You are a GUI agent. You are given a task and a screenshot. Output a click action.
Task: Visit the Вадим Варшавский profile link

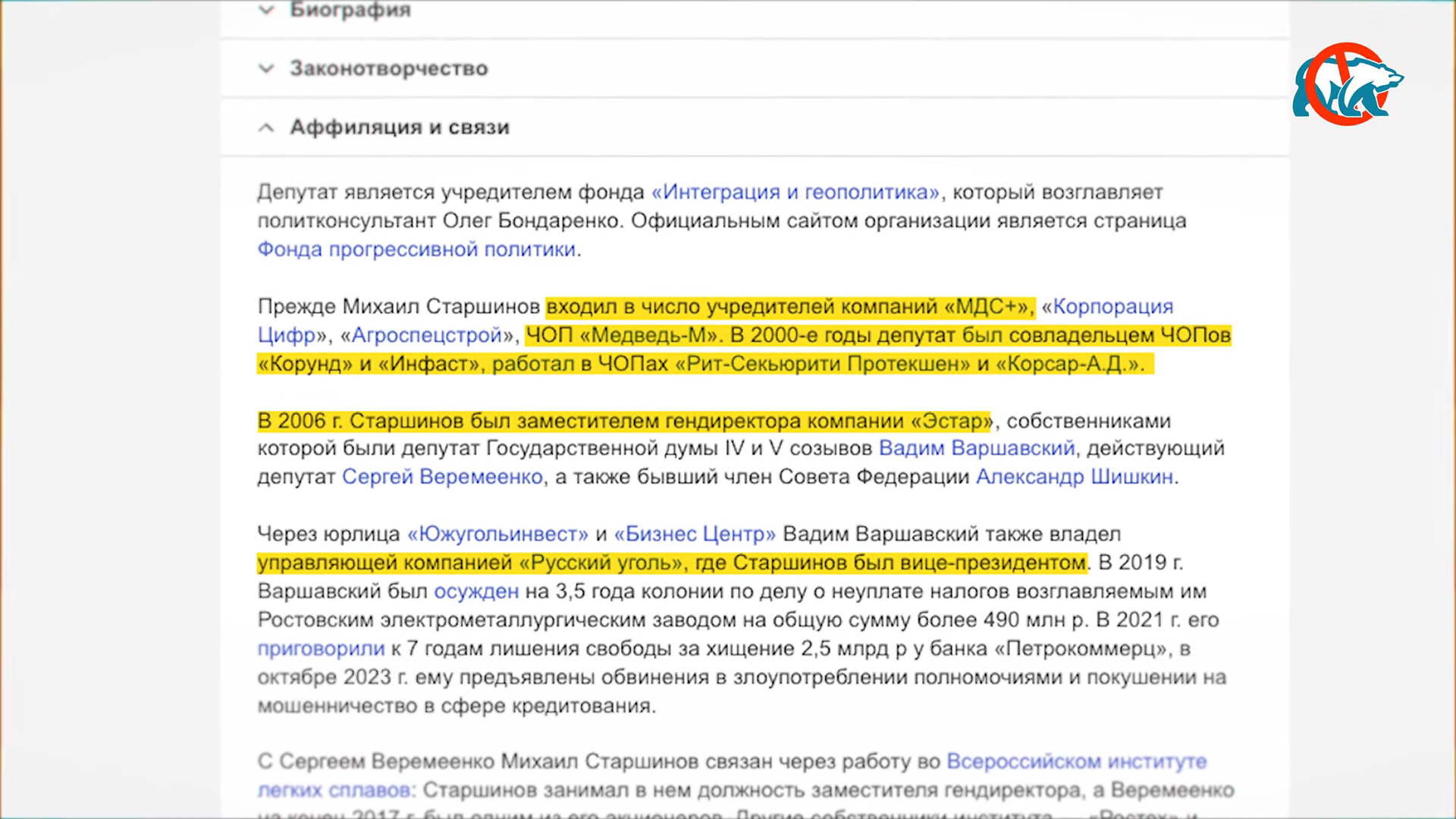[977, 448]
